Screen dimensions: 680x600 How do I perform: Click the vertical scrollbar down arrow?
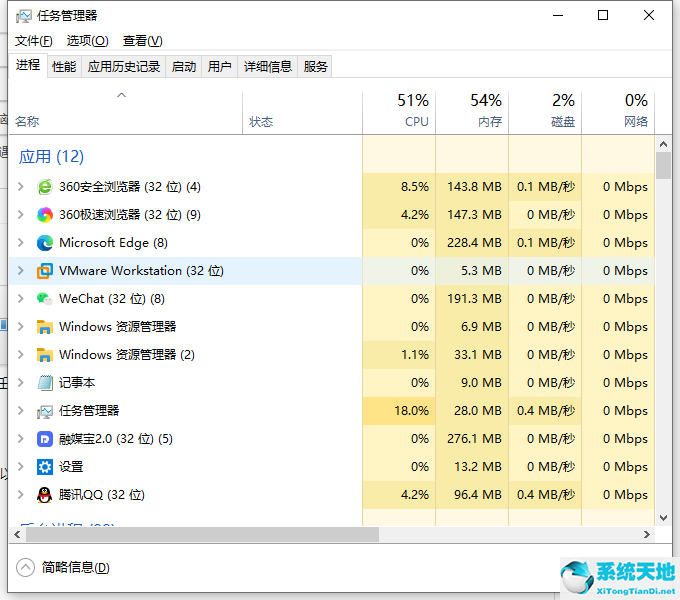pyautogui.click(x=663, y=517)
